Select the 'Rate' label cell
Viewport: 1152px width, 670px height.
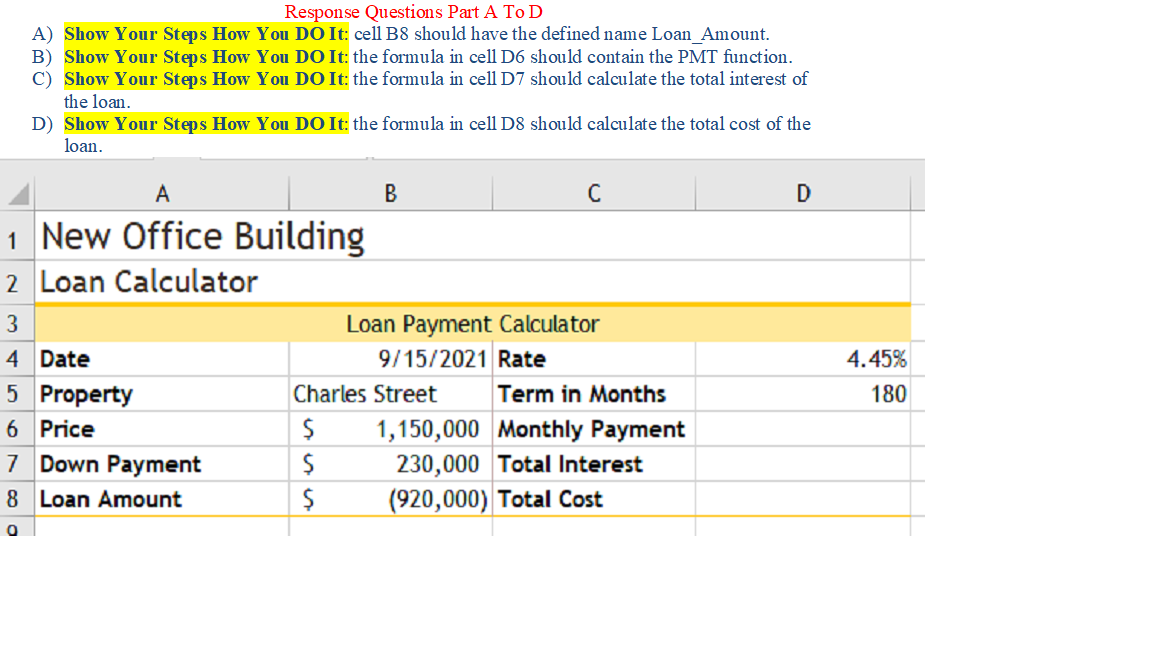[x=594, y=359]
